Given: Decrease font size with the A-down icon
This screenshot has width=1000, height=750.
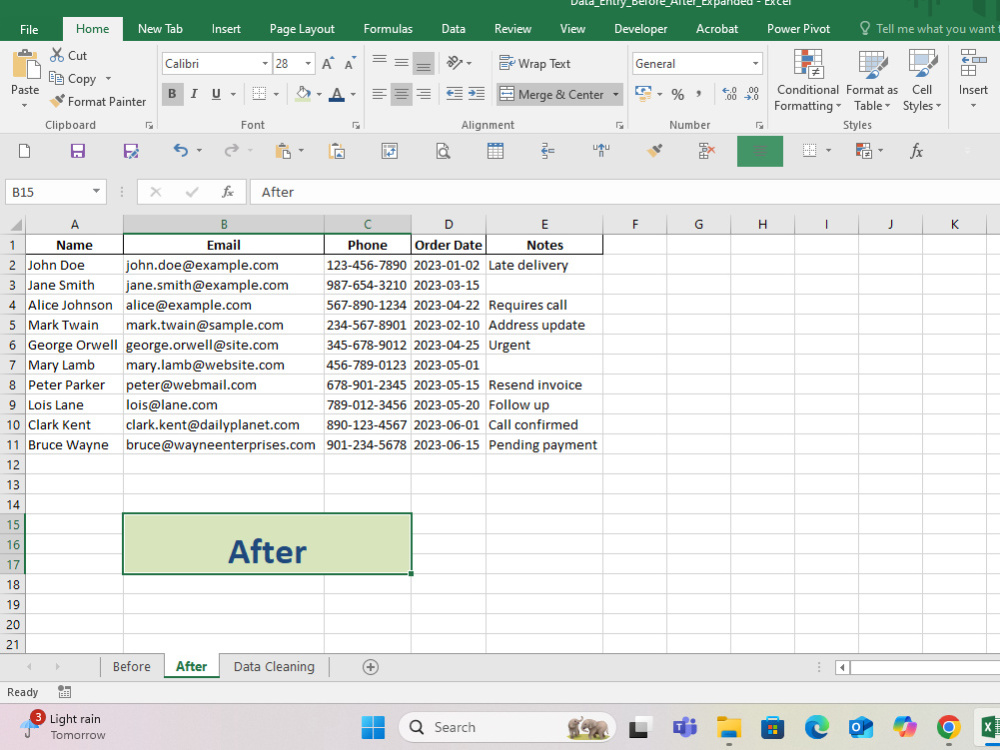Looking at the screenshot, I should point(349,64).
